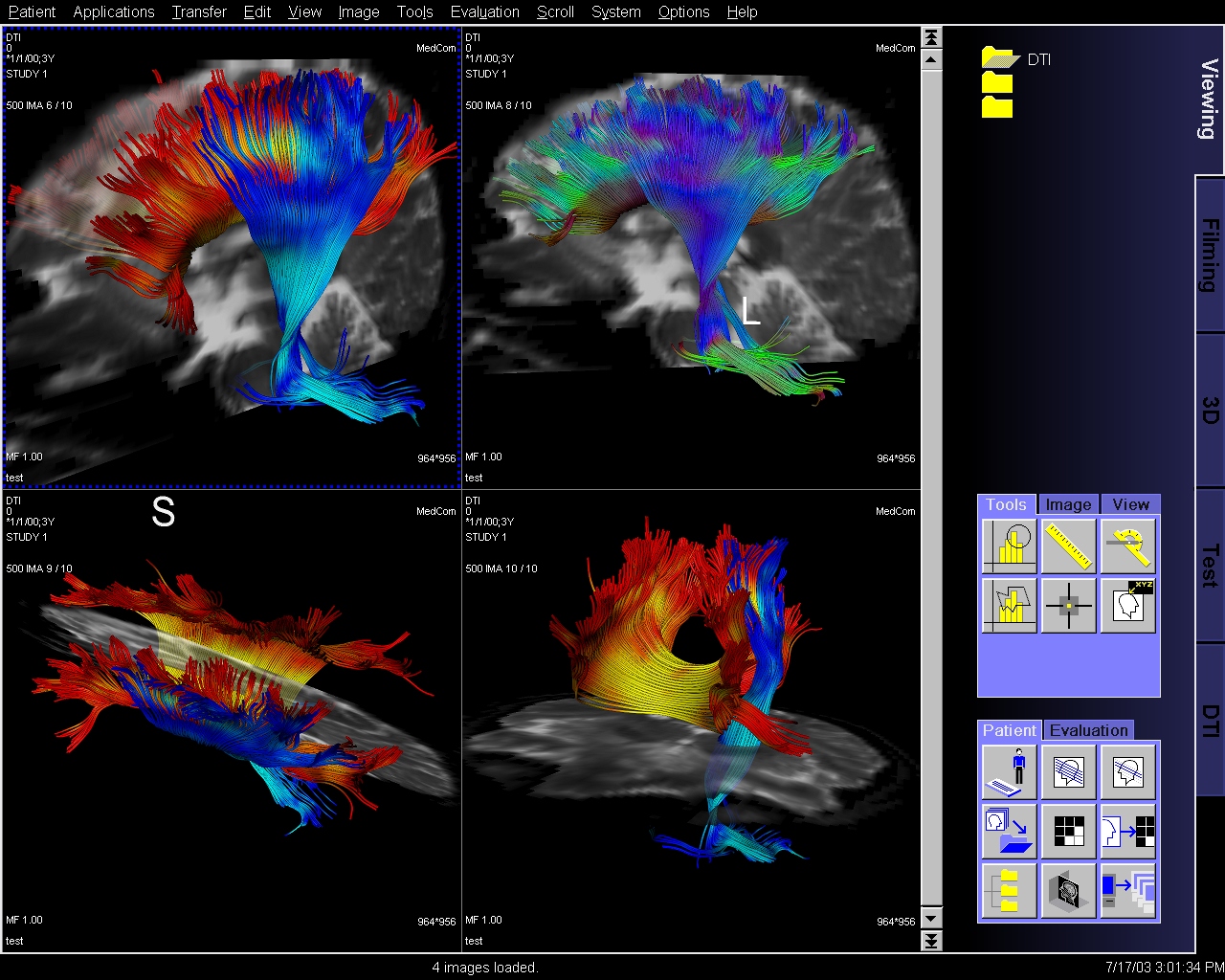Select the protractor angle measurement tool
This screenshot has width=1225, height=980.
point(1128,546)
